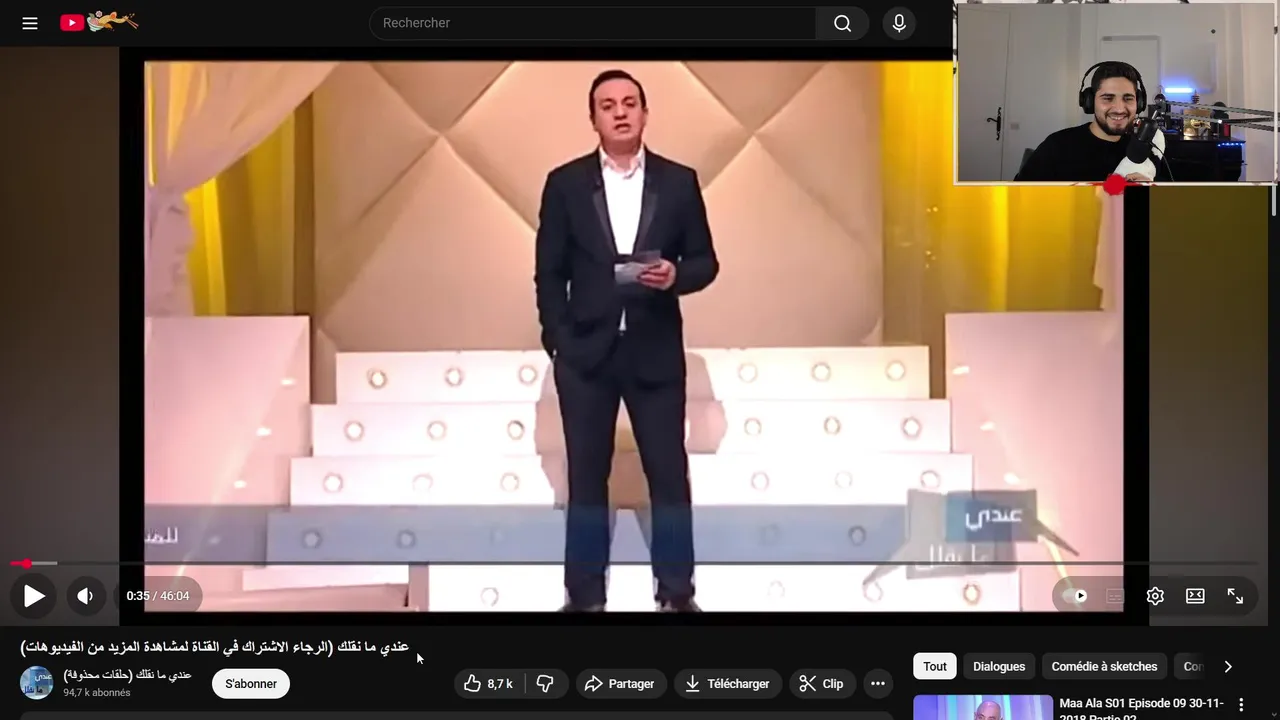
Task: Select the Dialogues filter chip
Action: [x=999, y=667]
